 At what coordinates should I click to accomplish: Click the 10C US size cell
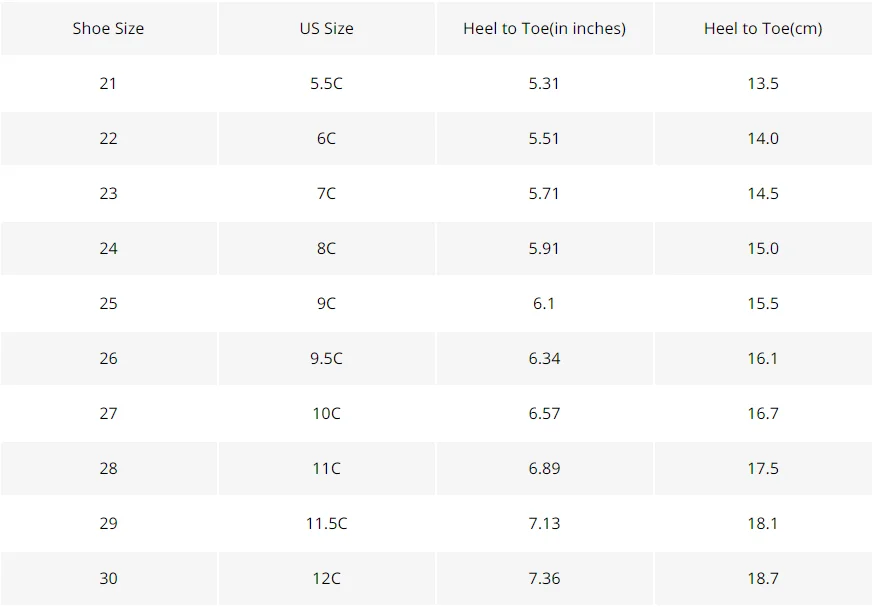pyautogui.click(x=326, y=414)
